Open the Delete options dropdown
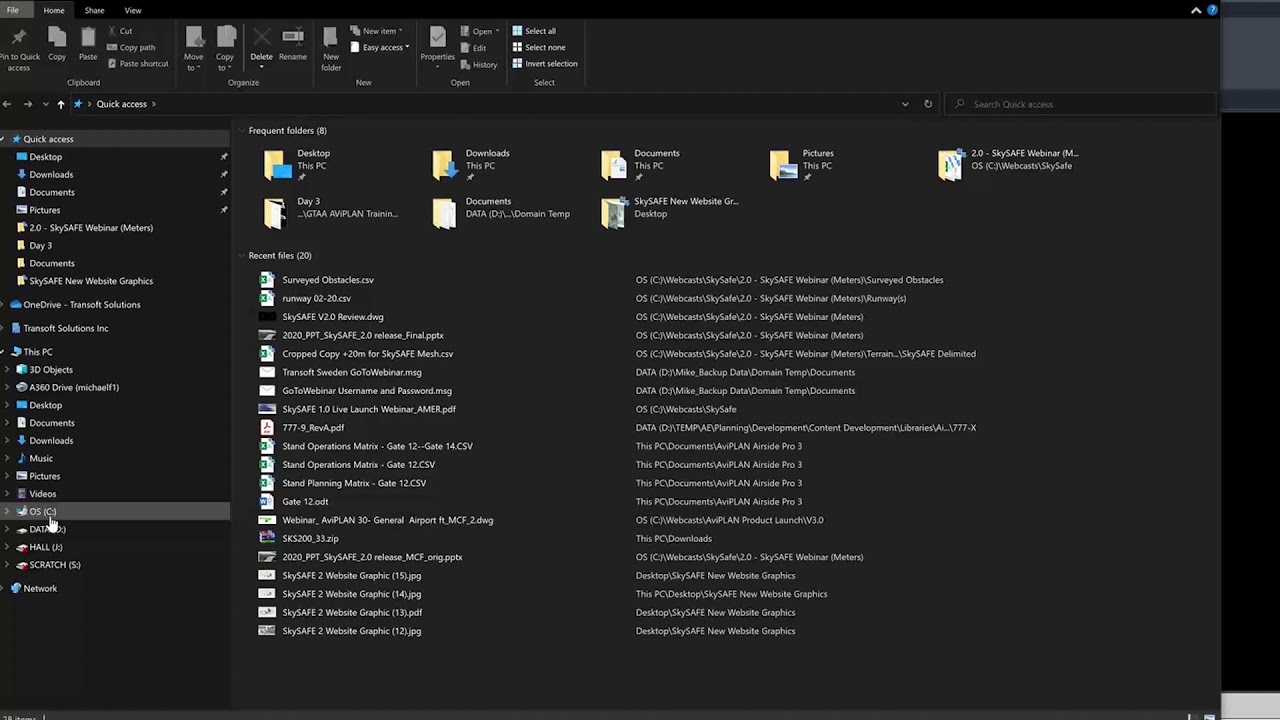This screenshot has height=720, width=1280. pos(261,67)
